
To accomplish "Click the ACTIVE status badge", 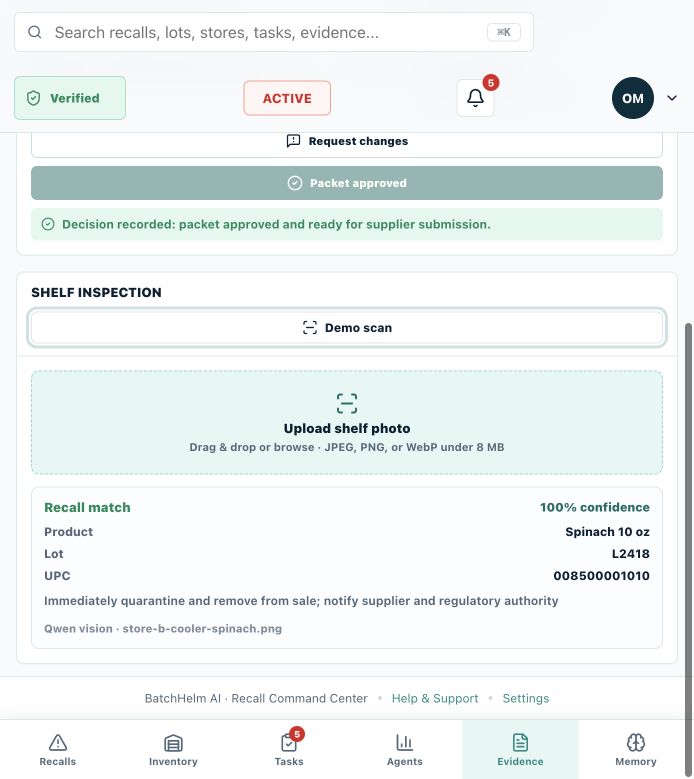I will pyautogui.click(x=287, y=98).
